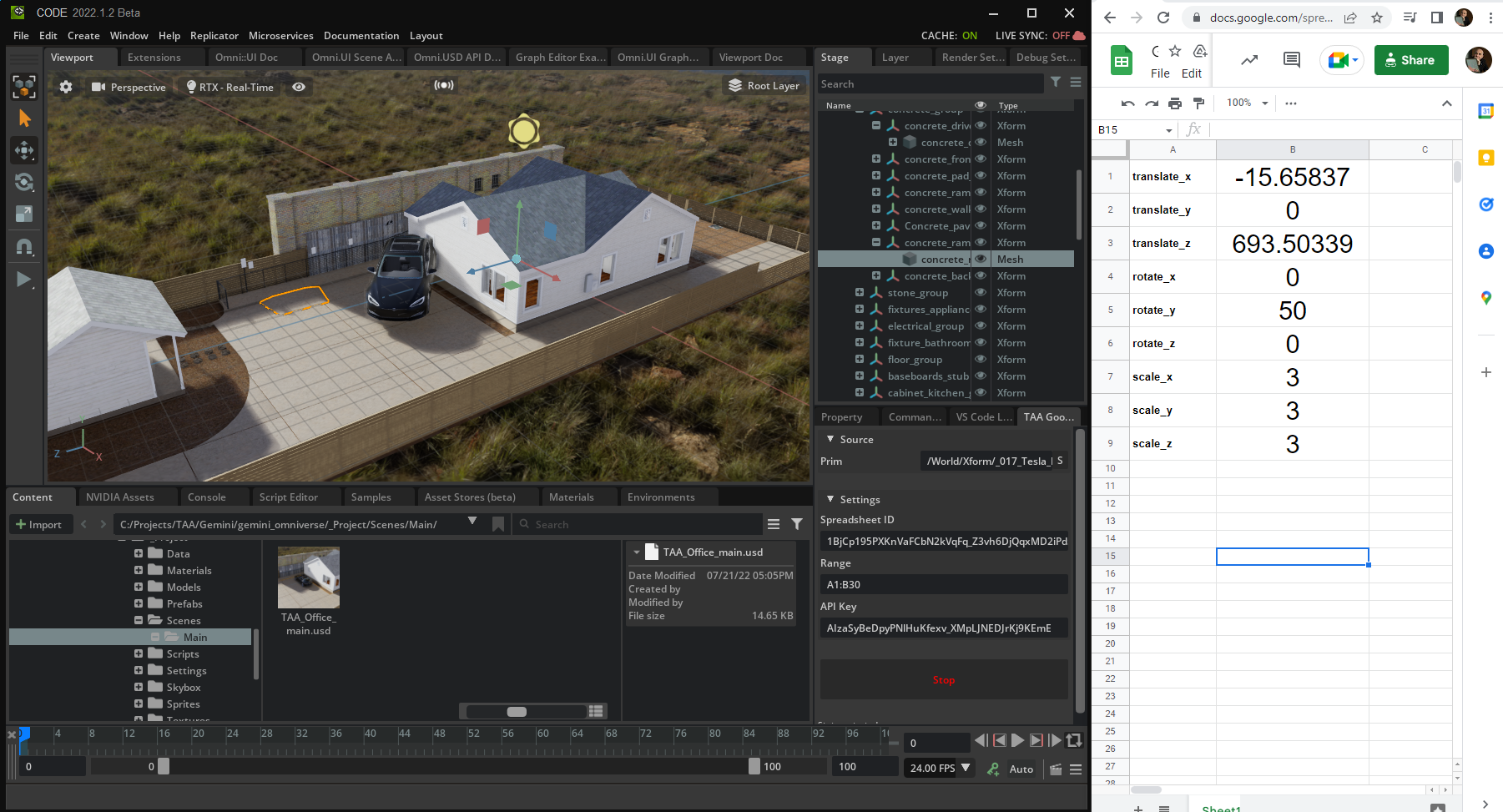This screenshot has height=812, width=1503.
Task: Click the Content thumbnail size slider
Action: click(517, 712)
